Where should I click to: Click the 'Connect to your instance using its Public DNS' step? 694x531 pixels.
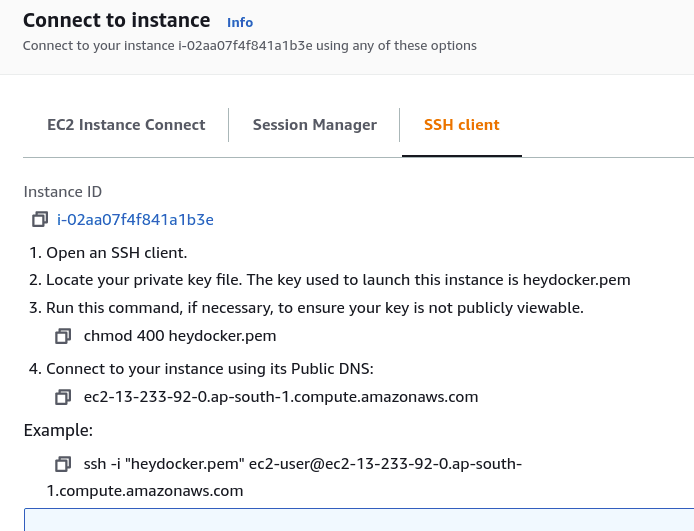coord(201,369)
